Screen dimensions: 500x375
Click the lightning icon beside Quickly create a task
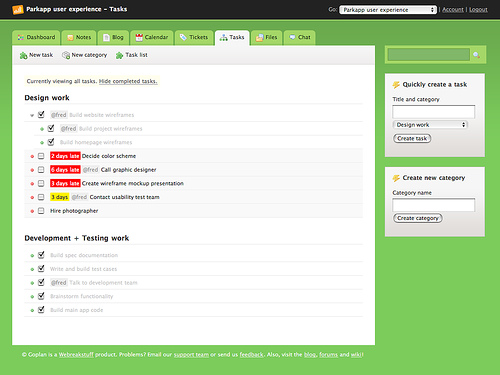[x=396, y=85]
